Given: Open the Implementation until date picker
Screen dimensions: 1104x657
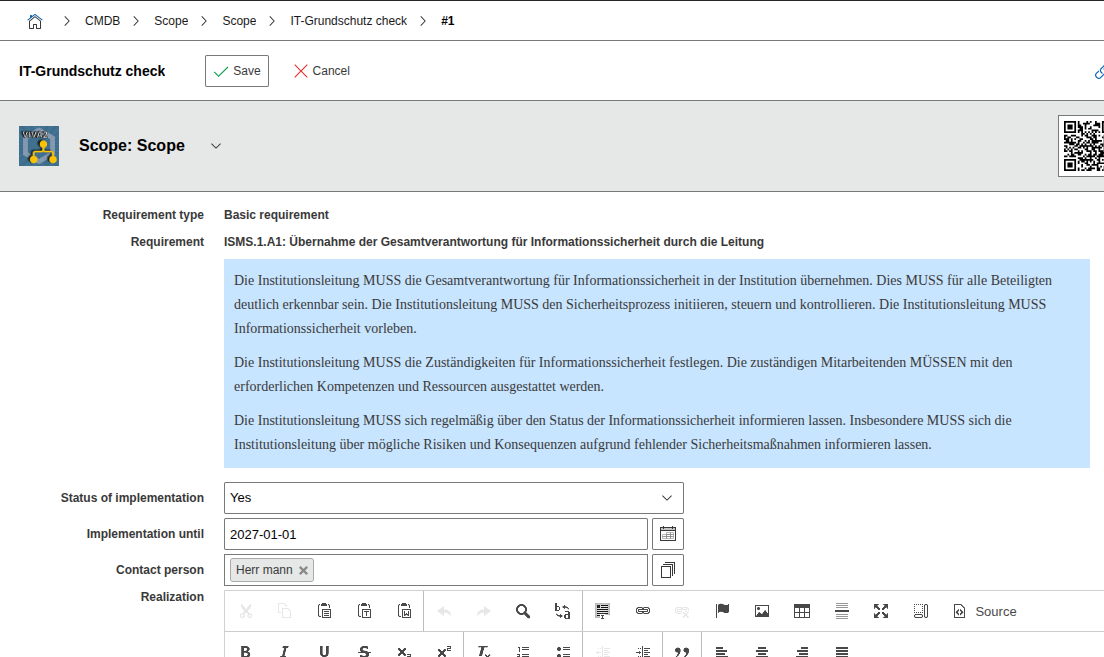Looking at the screenshot, I should 667,533.
